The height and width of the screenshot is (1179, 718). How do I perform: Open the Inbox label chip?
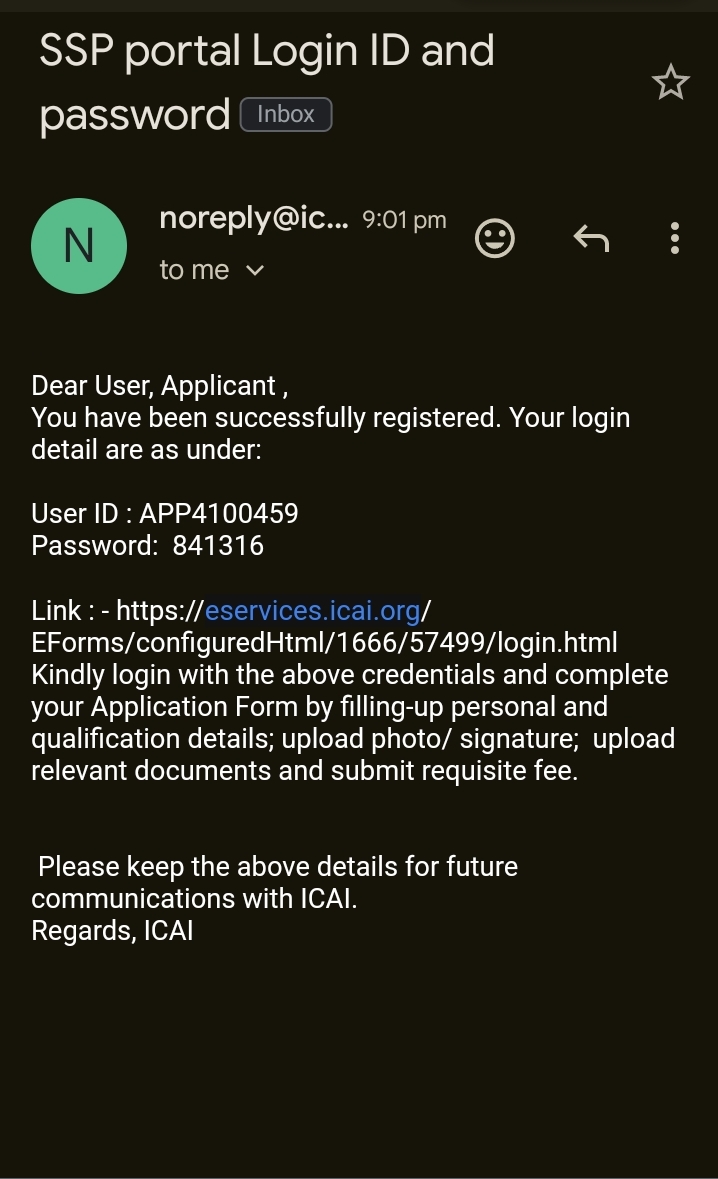286,115
